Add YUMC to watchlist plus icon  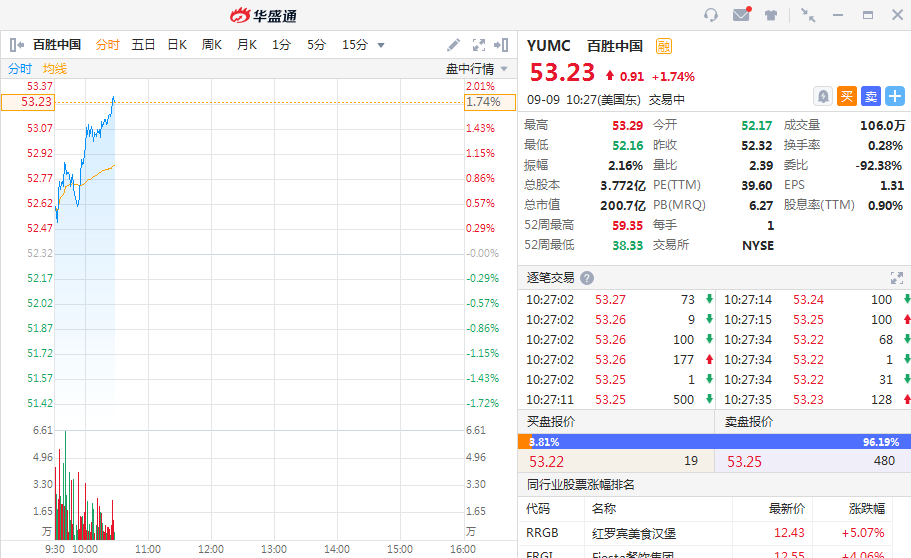(895, 96)
